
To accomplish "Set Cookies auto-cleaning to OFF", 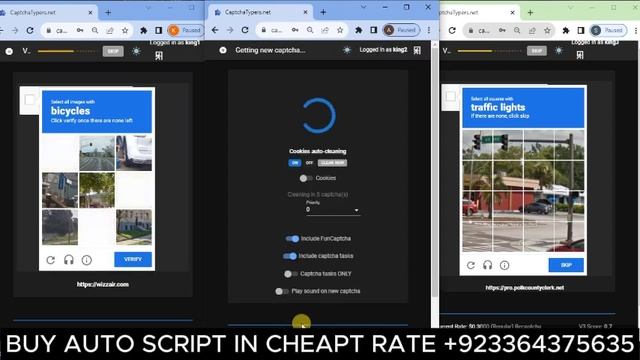I will [309, 162].
